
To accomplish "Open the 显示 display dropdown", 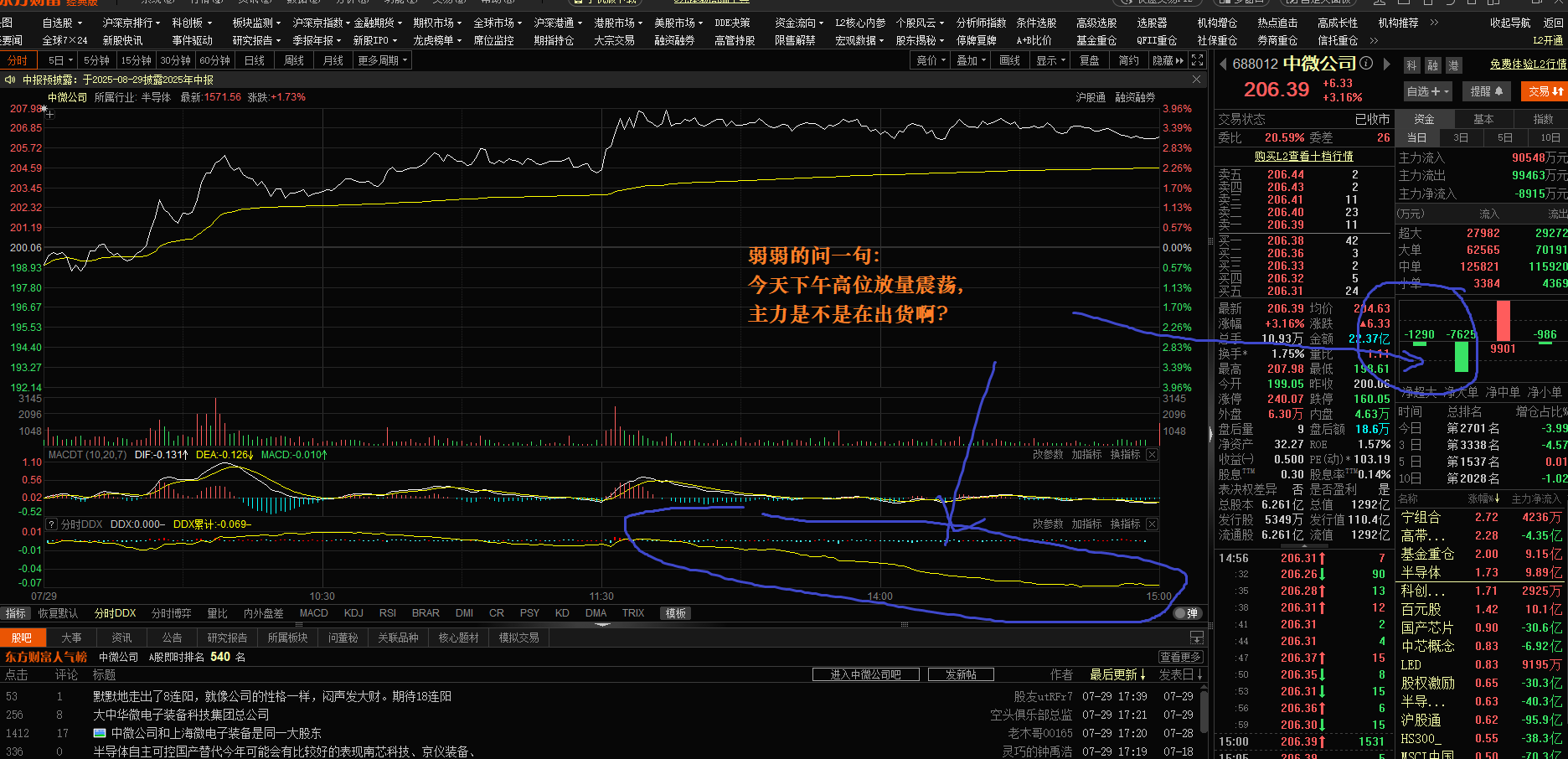I will point(1050,60).
